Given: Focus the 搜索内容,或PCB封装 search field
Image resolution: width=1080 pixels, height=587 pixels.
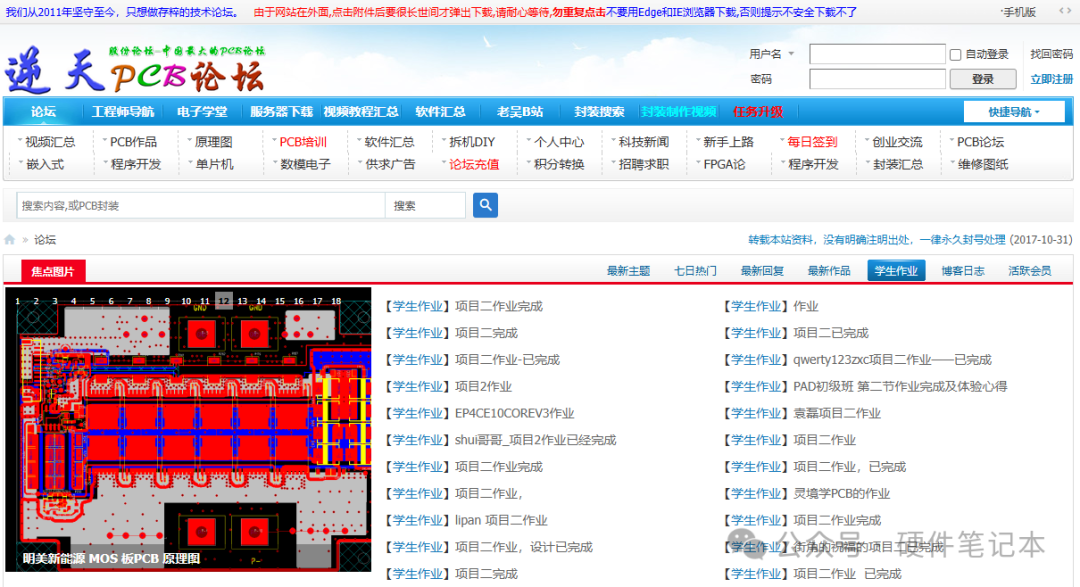Looking at the screenshot, I should (200, 206).
